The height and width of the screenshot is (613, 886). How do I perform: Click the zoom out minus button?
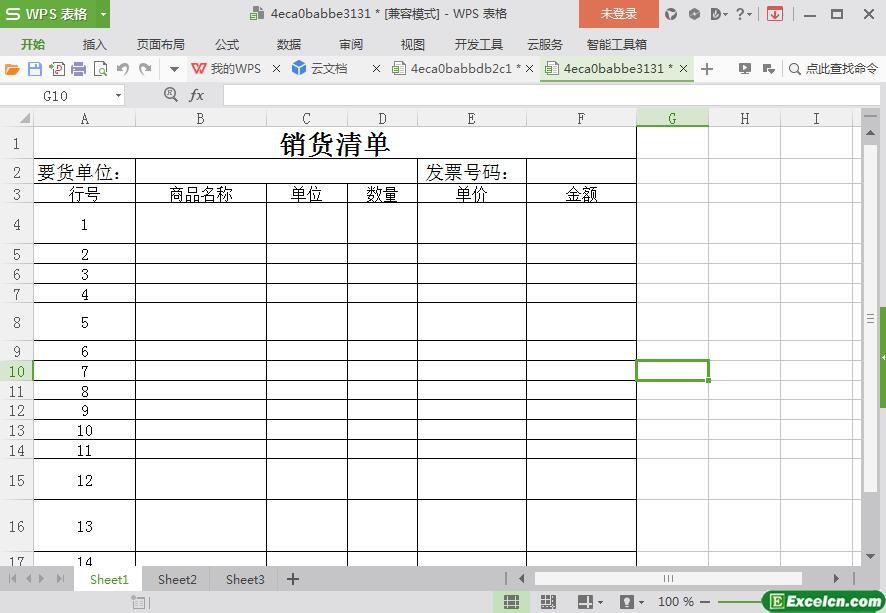[705, 602]
